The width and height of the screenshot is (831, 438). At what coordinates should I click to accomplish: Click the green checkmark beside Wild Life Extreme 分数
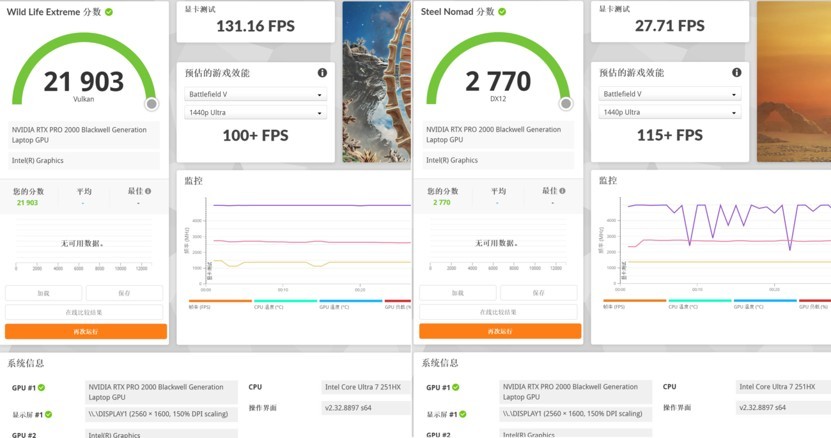pyautogui.click(x=109, y=12)
